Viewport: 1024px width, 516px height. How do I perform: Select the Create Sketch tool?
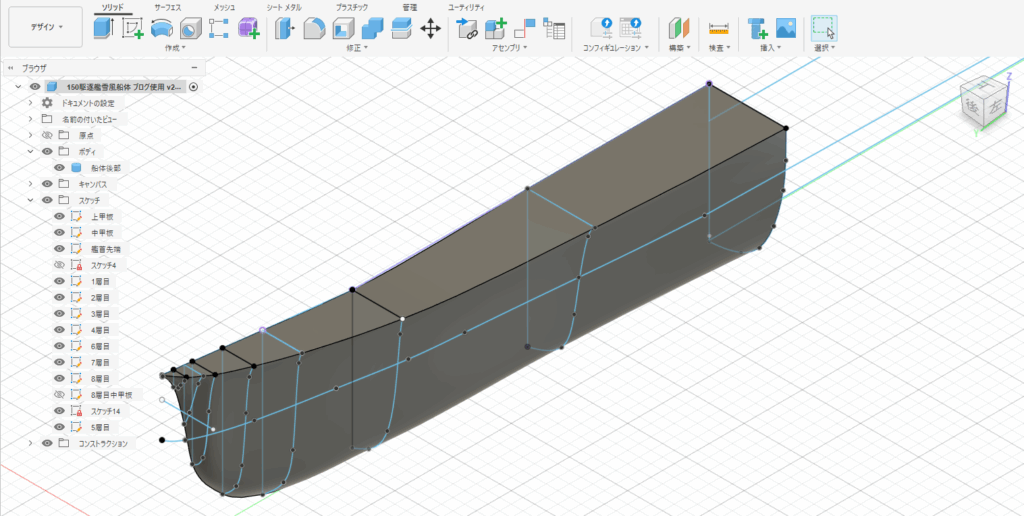click(x=132, y=28)
